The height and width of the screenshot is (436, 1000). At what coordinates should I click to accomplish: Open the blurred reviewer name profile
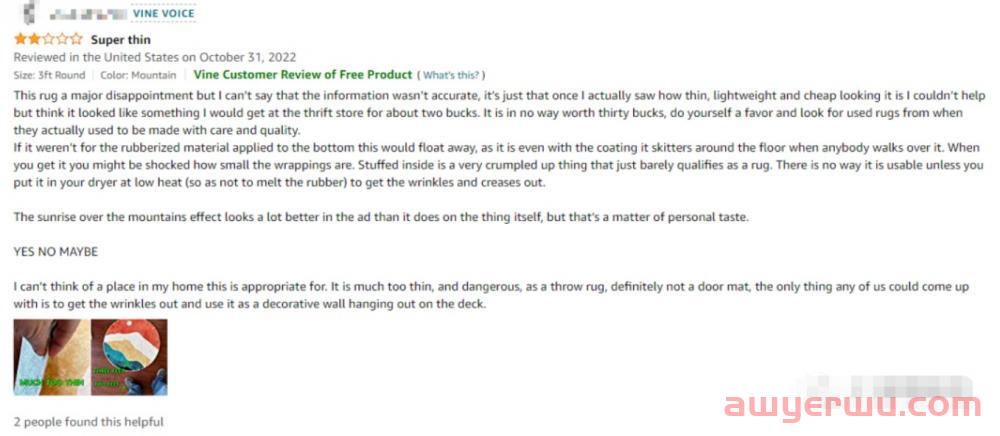pyautogui.click(x=90, y=14)
